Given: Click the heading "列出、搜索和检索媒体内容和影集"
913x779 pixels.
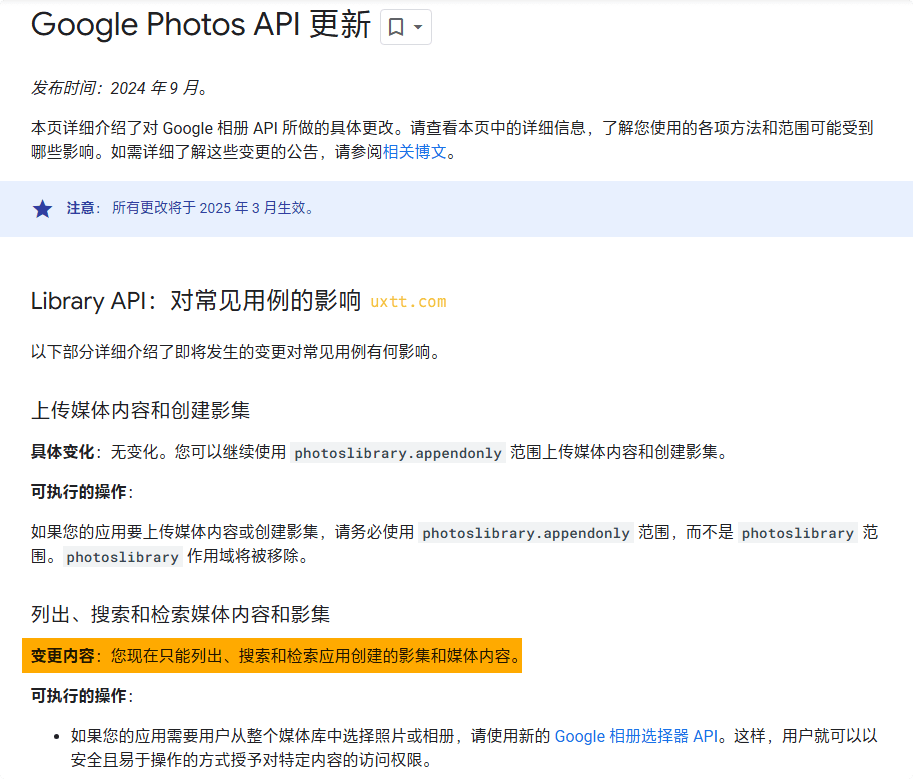Looking at the screenshot, I should [181, 614].
